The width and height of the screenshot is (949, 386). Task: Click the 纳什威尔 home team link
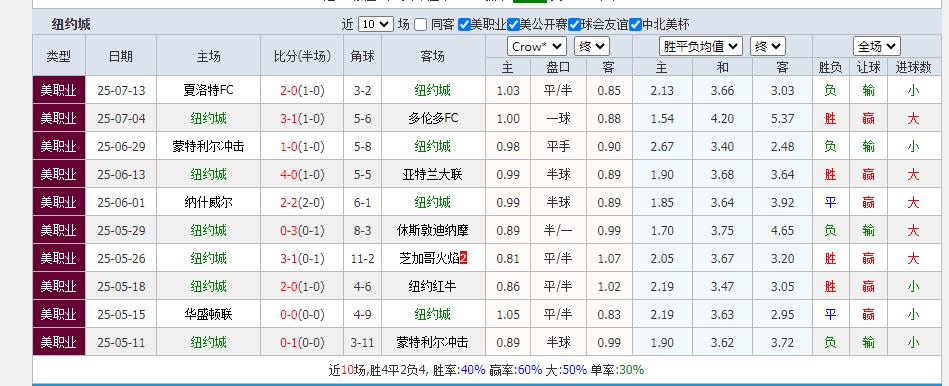pos(208,202)
